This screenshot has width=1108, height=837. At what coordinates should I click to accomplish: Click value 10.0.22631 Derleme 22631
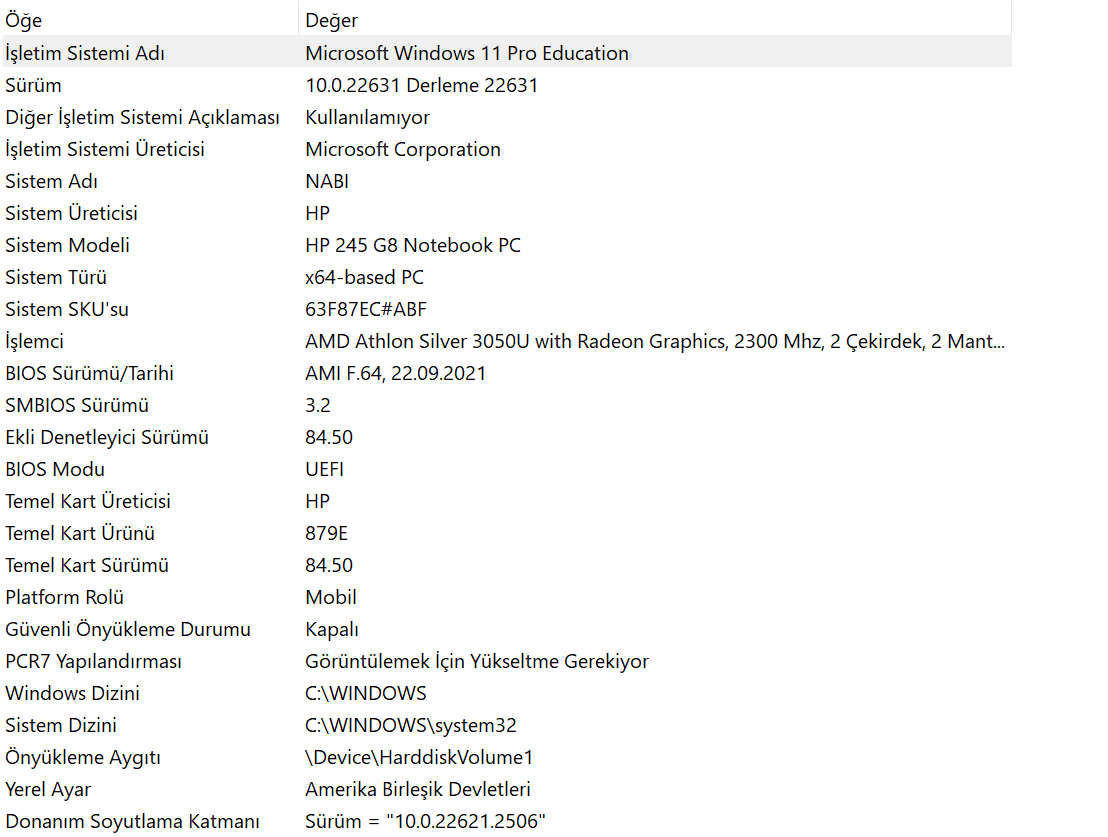tap(421, 86)
